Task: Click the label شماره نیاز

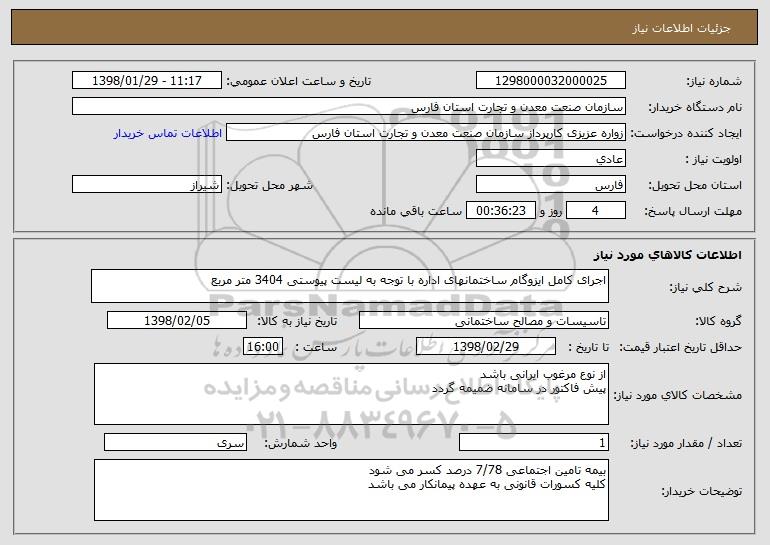Action: coord(714,81)
